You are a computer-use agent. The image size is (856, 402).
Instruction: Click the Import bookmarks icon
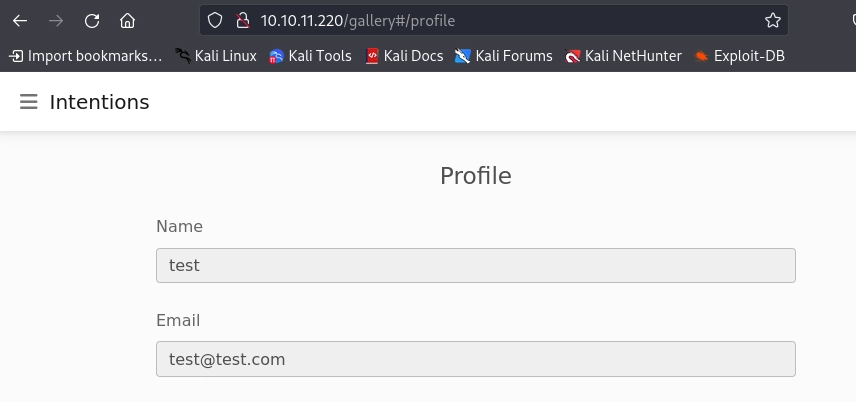click(16, 56)
